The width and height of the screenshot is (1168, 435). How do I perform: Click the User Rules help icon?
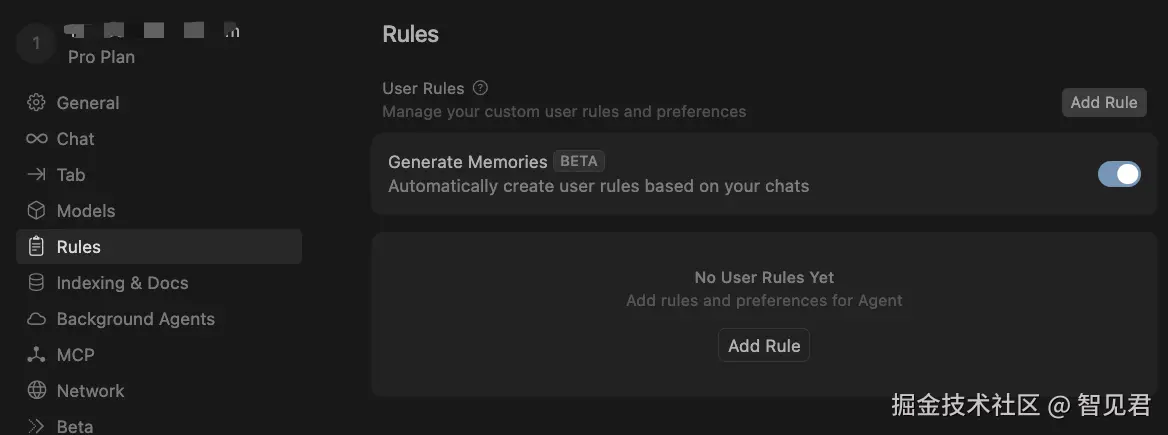480,88
